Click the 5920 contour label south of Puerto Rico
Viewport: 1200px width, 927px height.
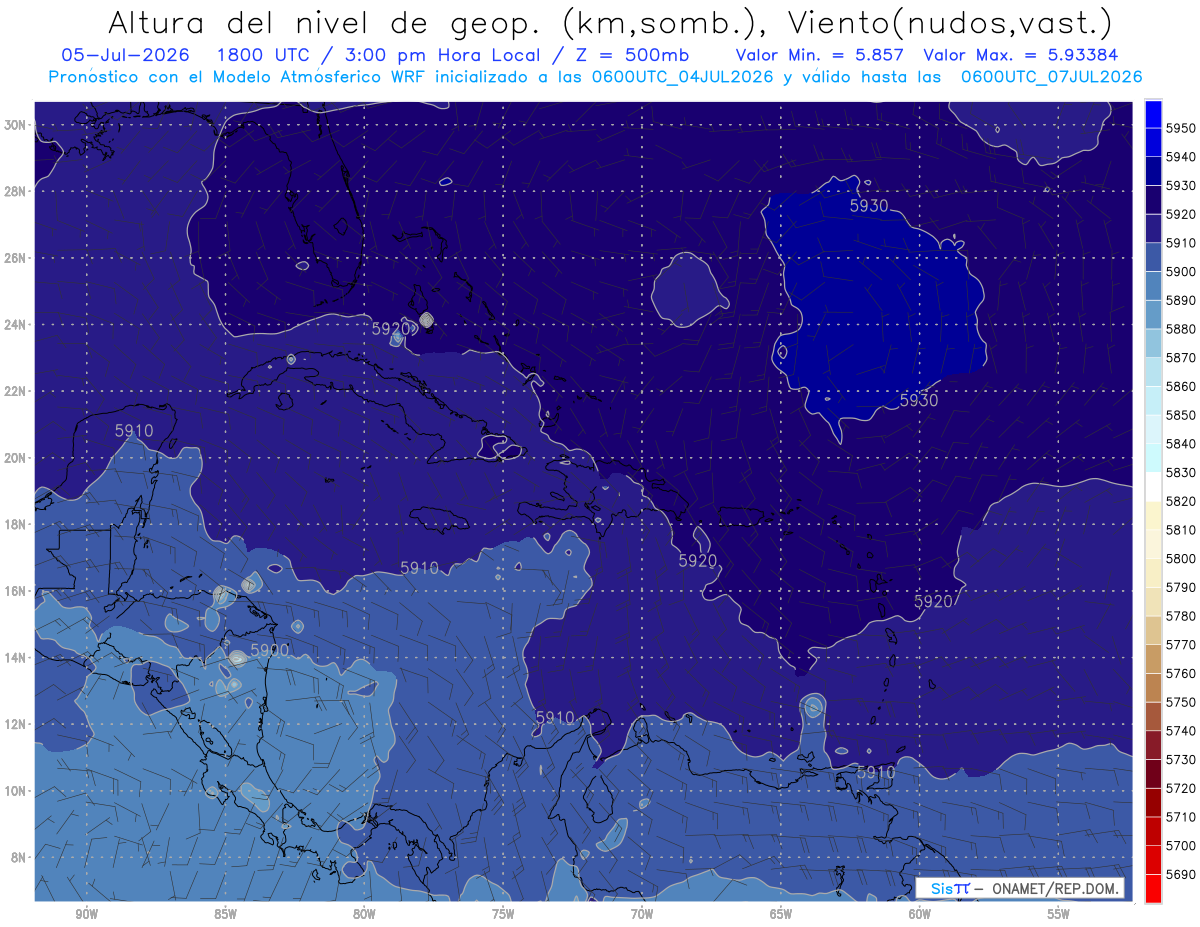pyautogui.click(x=698, y=561)
